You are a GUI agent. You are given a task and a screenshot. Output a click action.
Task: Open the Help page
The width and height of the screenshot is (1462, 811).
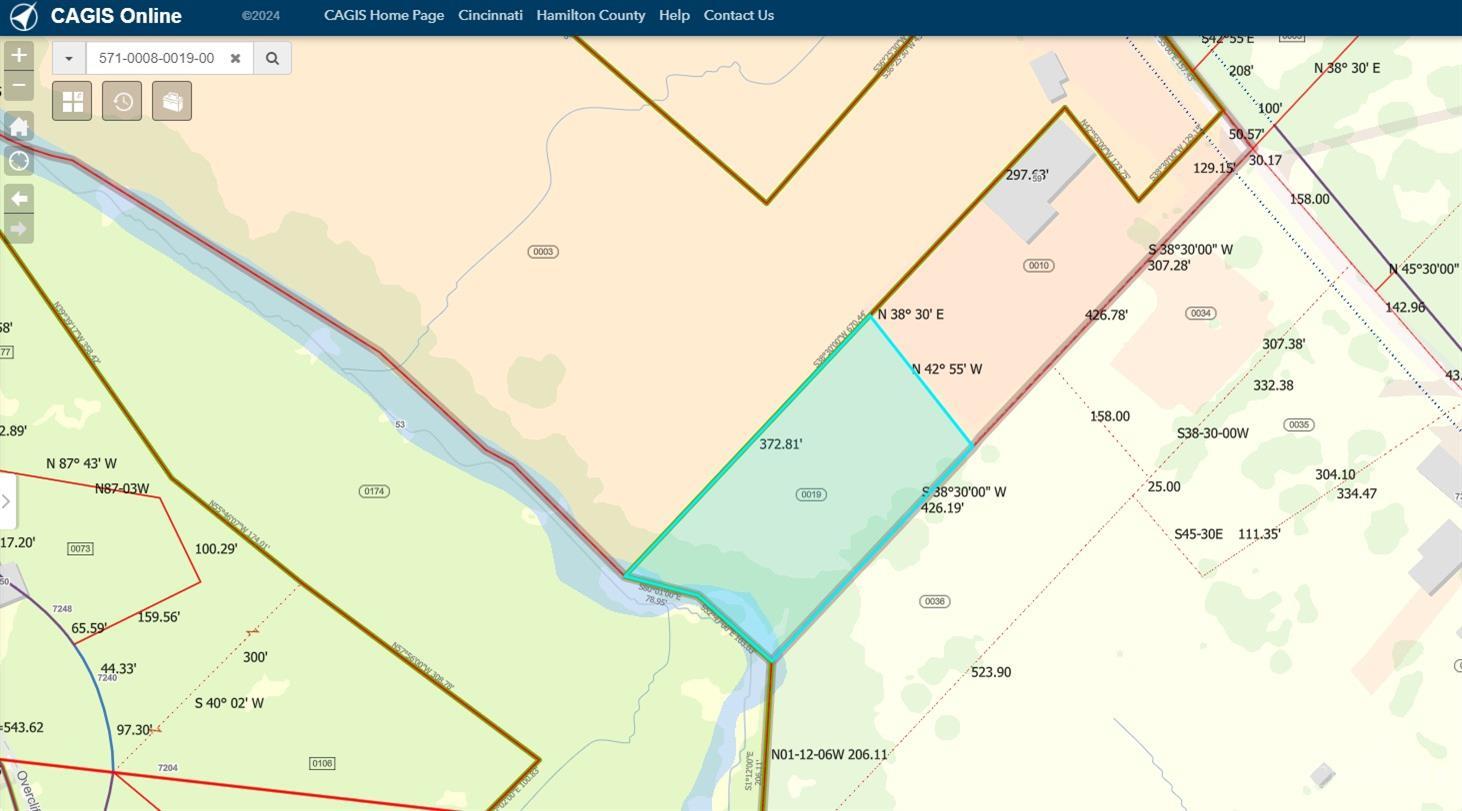pyautogui.click(x=674, y=15)
